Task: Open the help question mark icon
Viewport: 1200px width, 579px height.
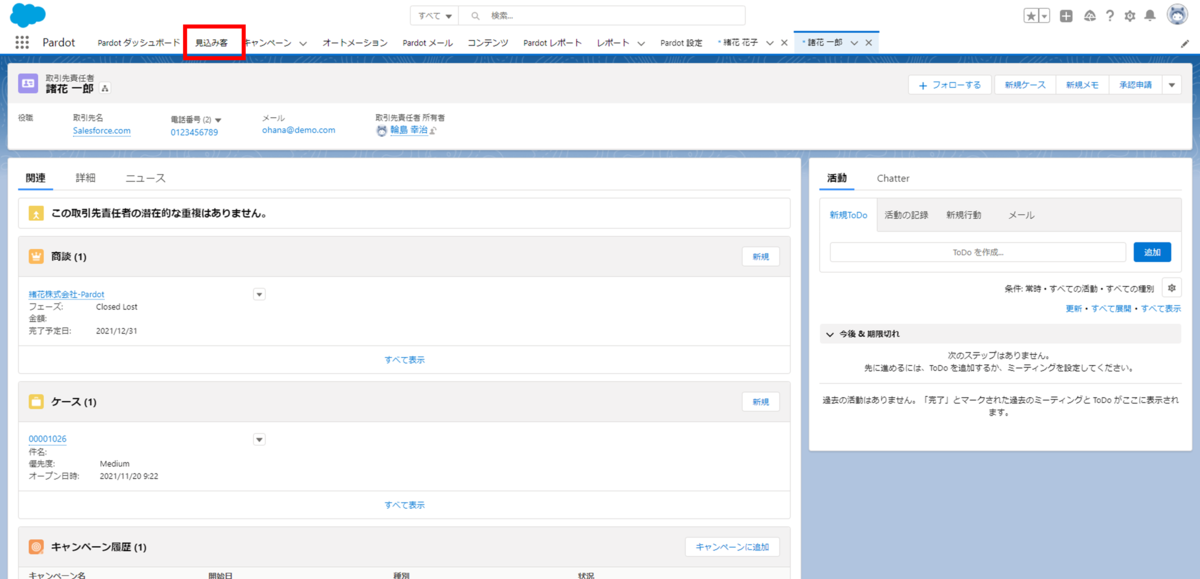Action: (x=1110, y=16)
